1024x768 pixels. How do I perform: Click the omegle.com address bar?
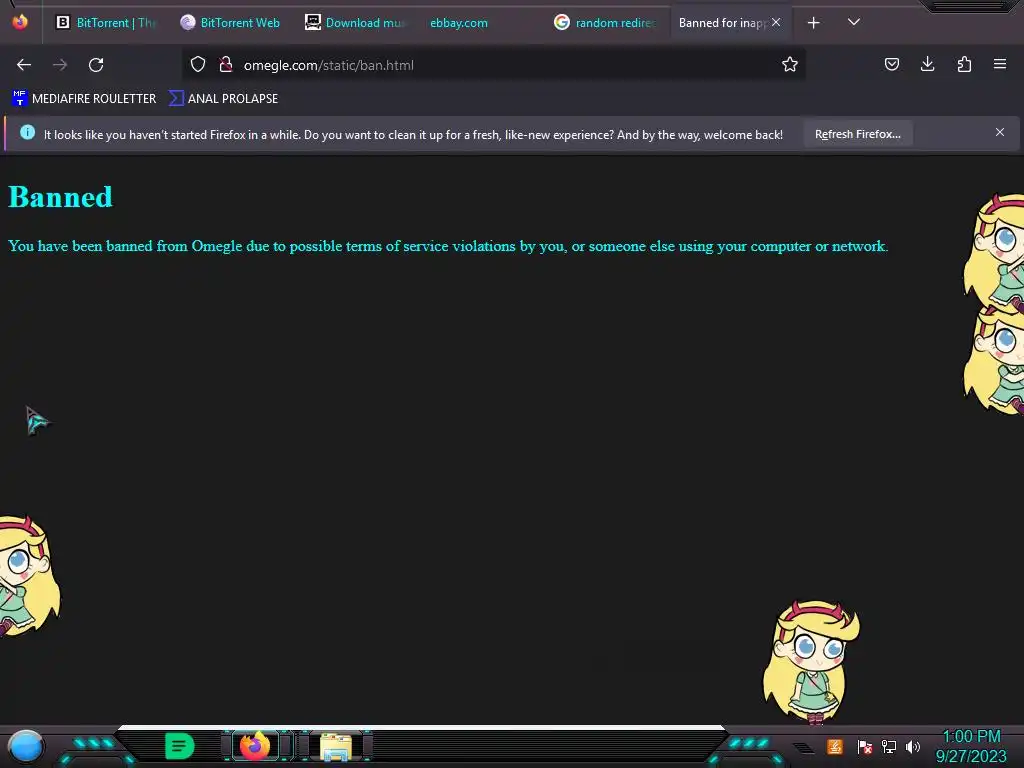(x=496, y=65)
